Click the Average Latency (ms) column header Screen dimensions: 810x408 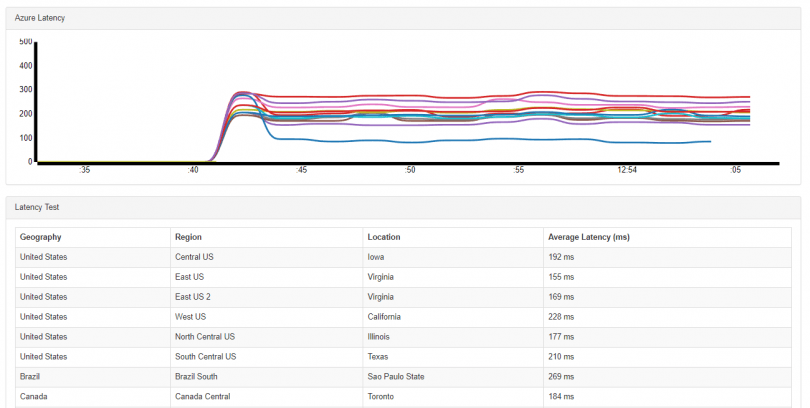tap(589, 237)
